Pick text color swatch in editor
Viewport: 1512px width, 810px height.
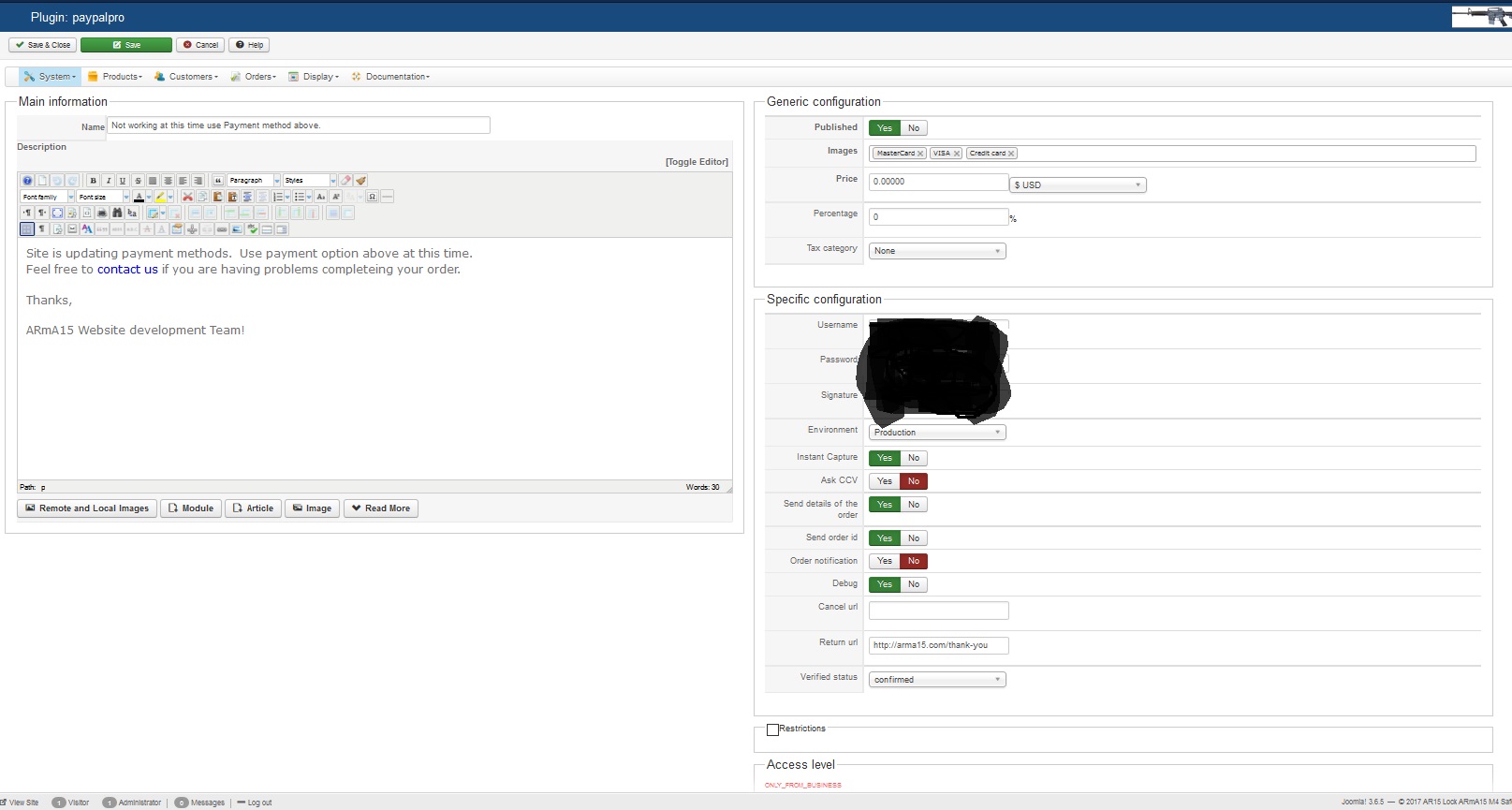pyautogui.click(x=139, y=197)
